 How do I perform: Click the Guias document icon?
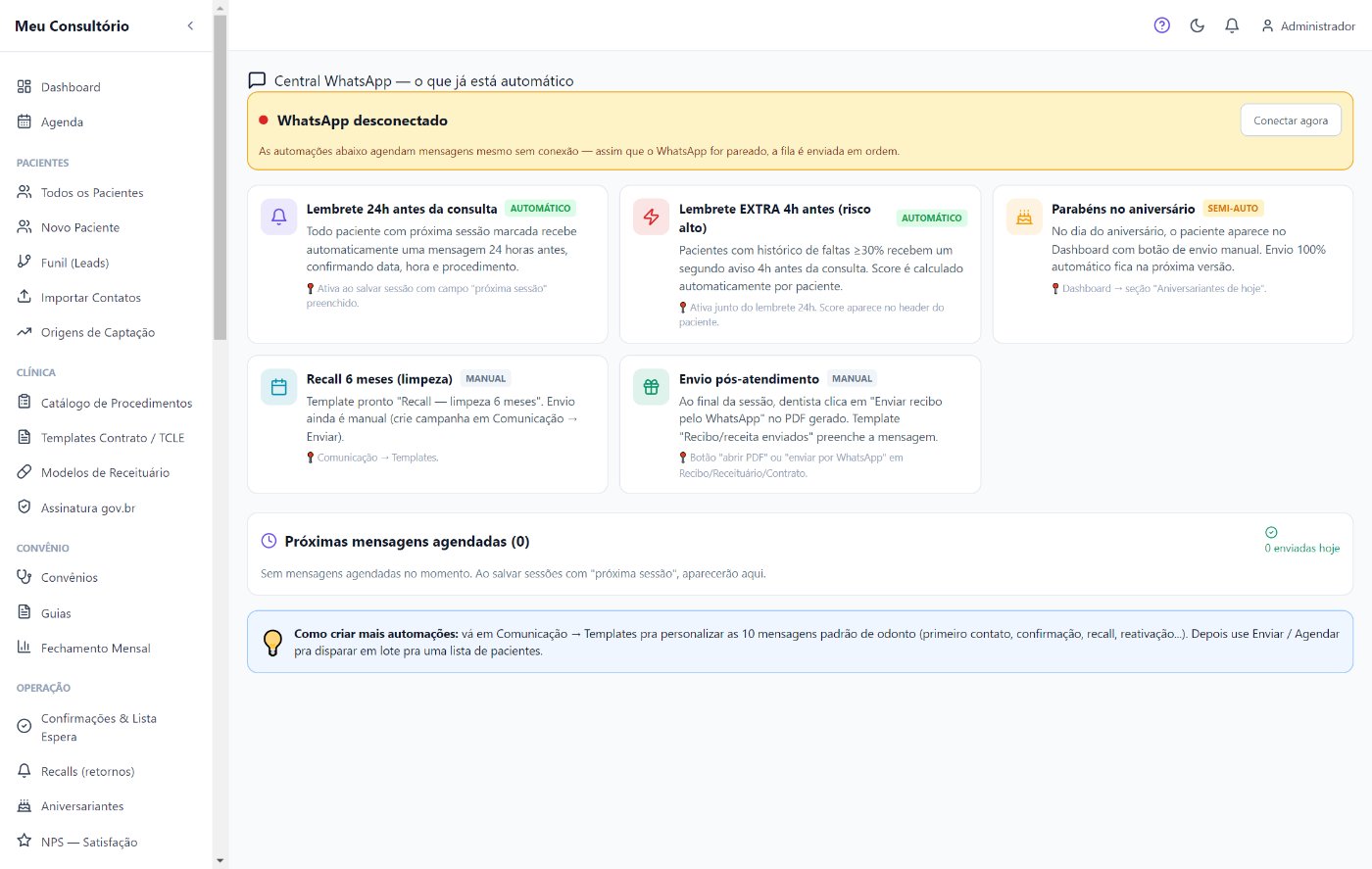click(x=24, y=612)
